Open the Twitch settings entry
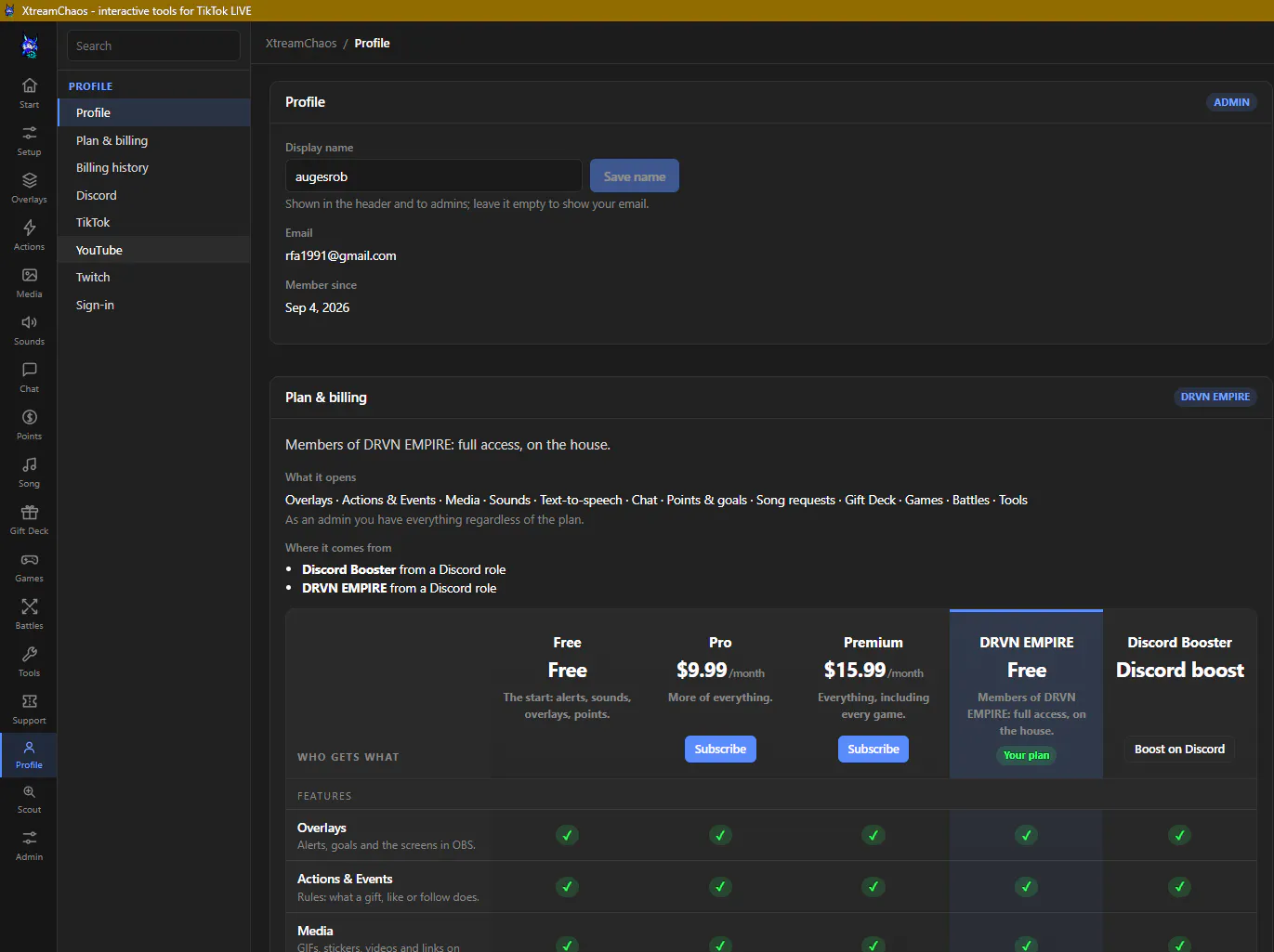The width and height of the screenshot is (1274, 952). (154, 277)
